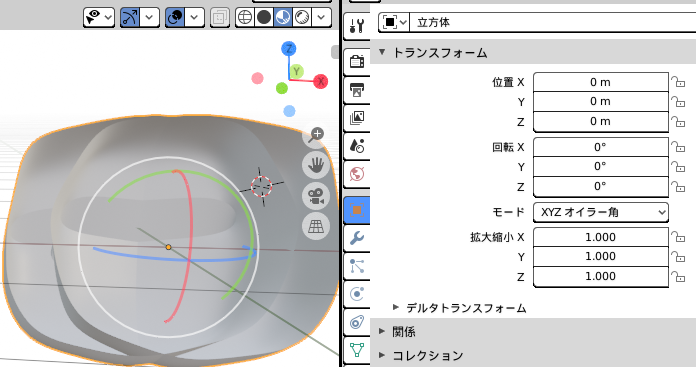The image size is (696, 367).
Task: Click the negative Z axis light-blue ball
Action: click(289, 111)
